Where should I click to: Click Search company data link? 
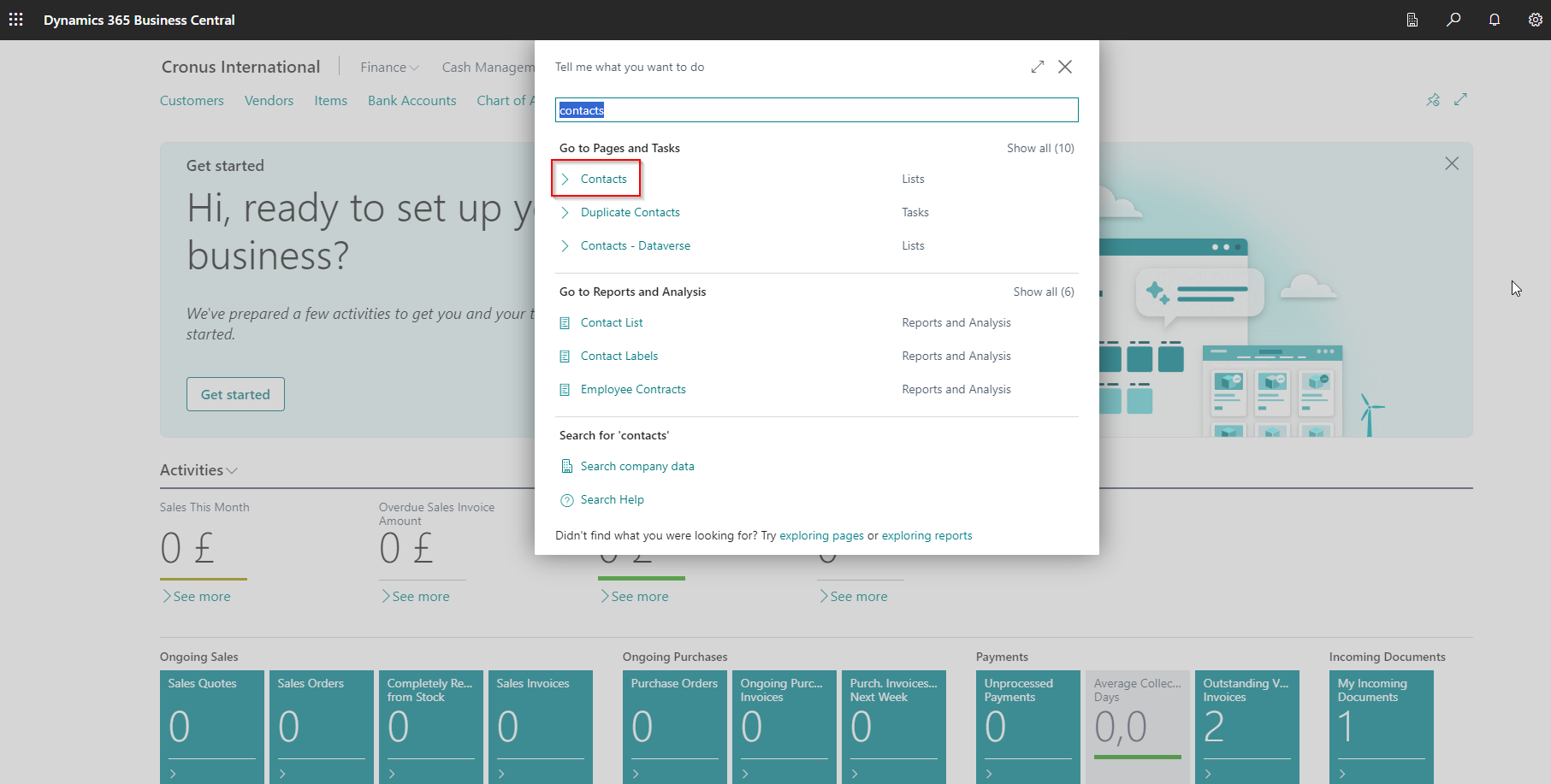click(637, 466)
